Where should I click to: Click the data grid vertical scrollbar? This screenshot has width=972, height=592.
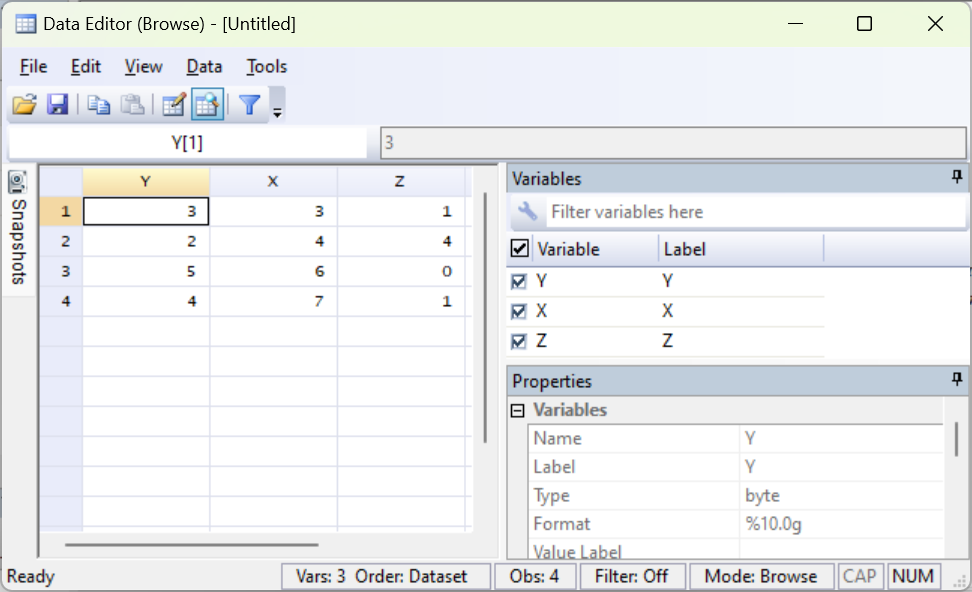coord(485,317)
